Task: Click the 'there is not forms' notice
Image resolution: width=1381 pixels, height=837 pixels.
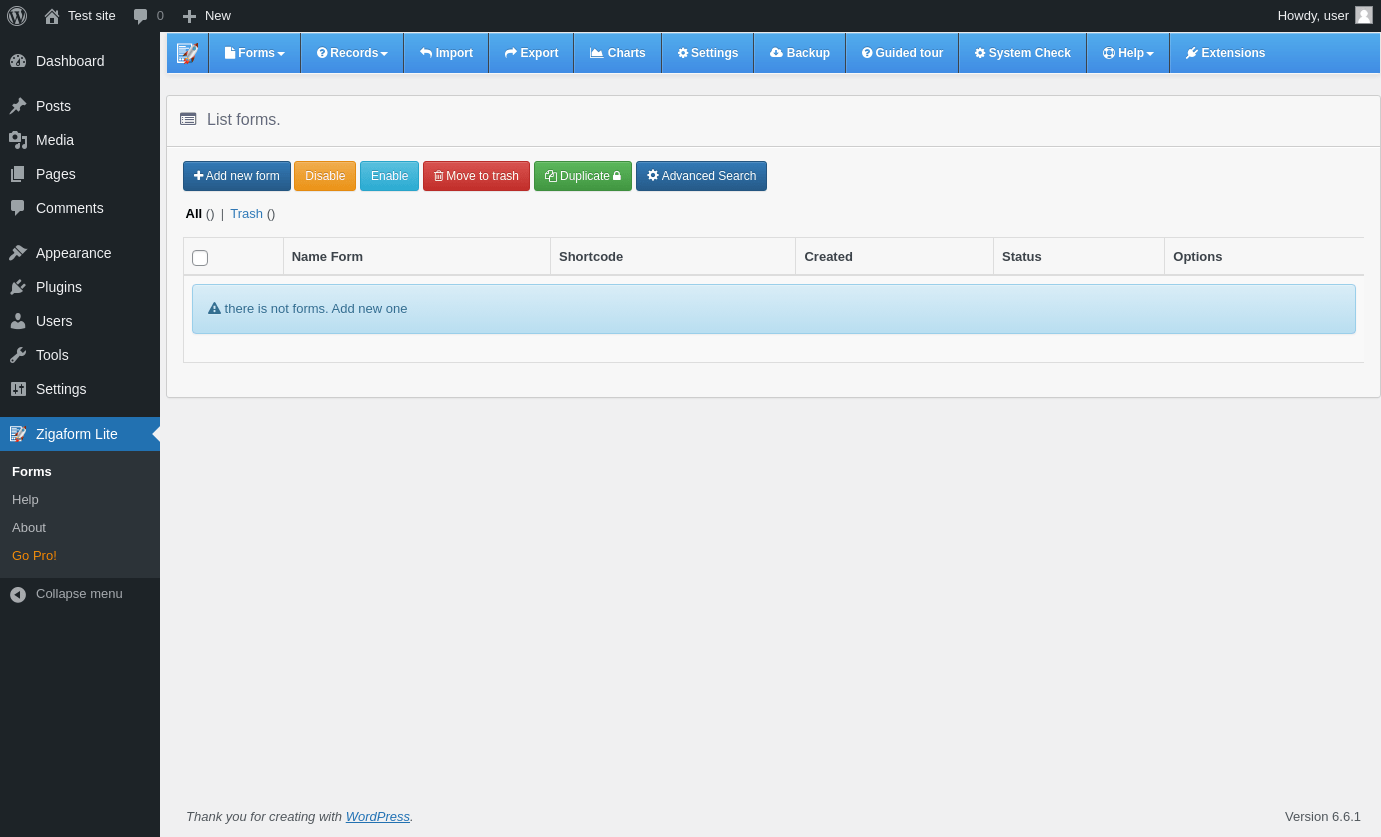Action: [x=774, y=309]
